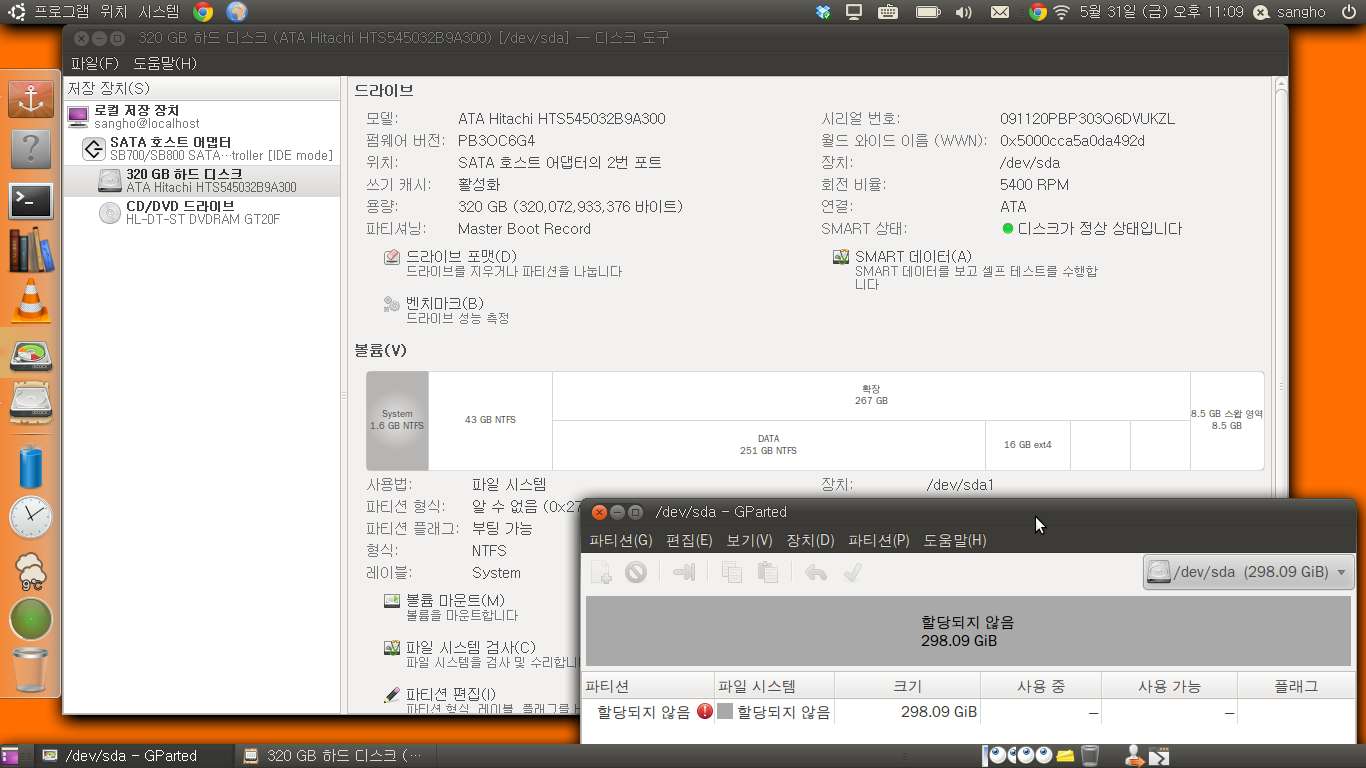Click the GParted undo last operation icon
This screenshot has width=1366, height=768.
coord(816,572)
